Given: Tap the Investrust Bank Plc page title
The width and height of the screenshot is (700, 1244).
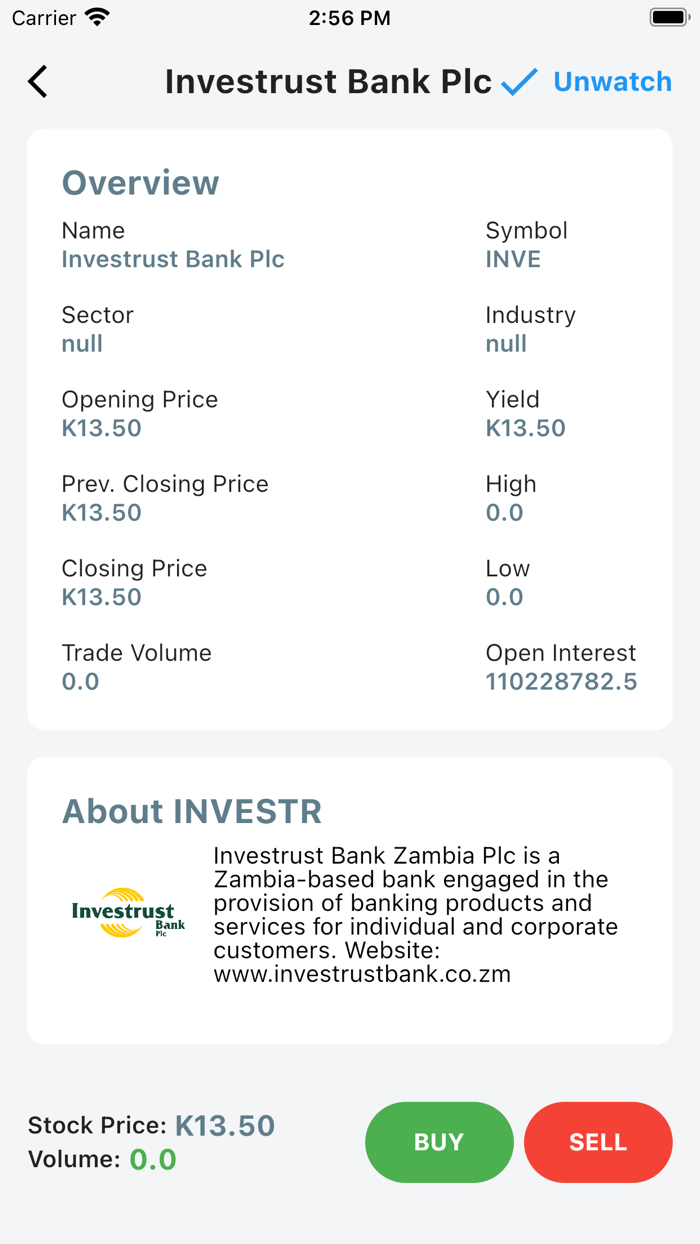Looking at the screenshot, I should (x=328, y=82).
